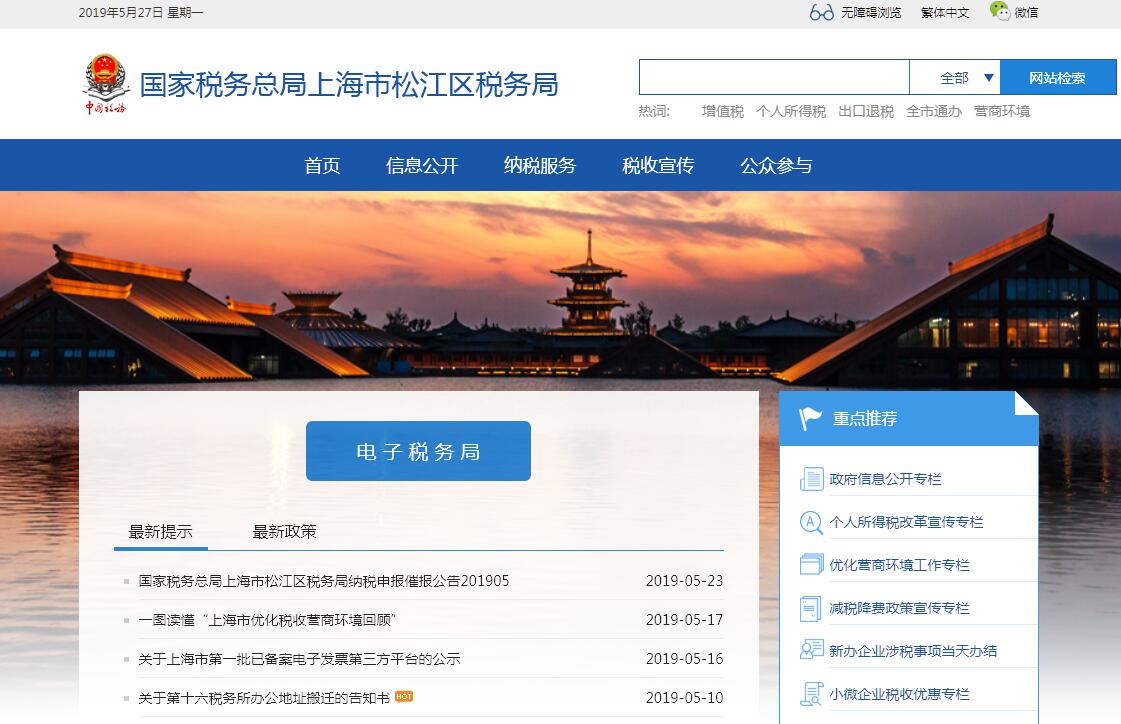
Task: Click the icon beside 小微企业税收优惠专栏
Action: pyautogui.click(x=811, y=694)
